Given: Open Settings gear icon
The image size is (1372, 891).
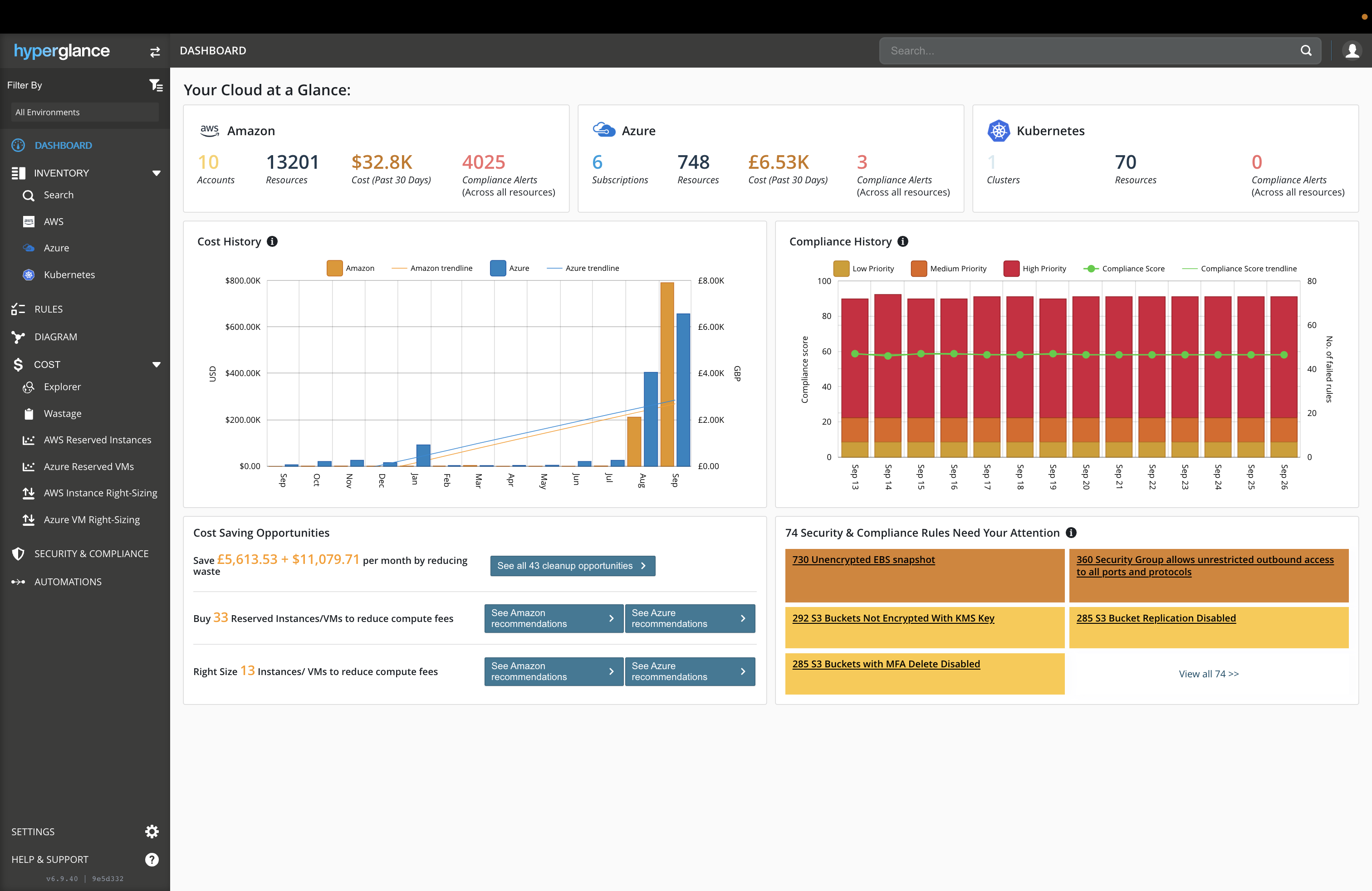Looking at the screenshot, I should [x=152, y=831].
